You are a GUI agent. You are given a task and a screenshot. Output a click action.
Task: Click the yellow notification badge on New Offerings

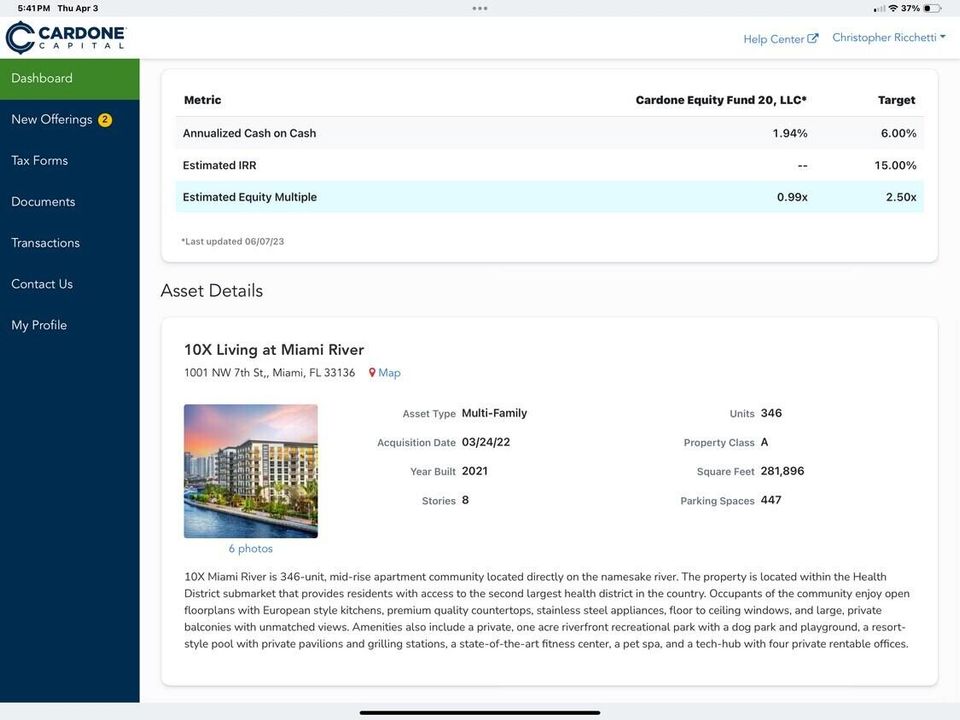point(104,118)
